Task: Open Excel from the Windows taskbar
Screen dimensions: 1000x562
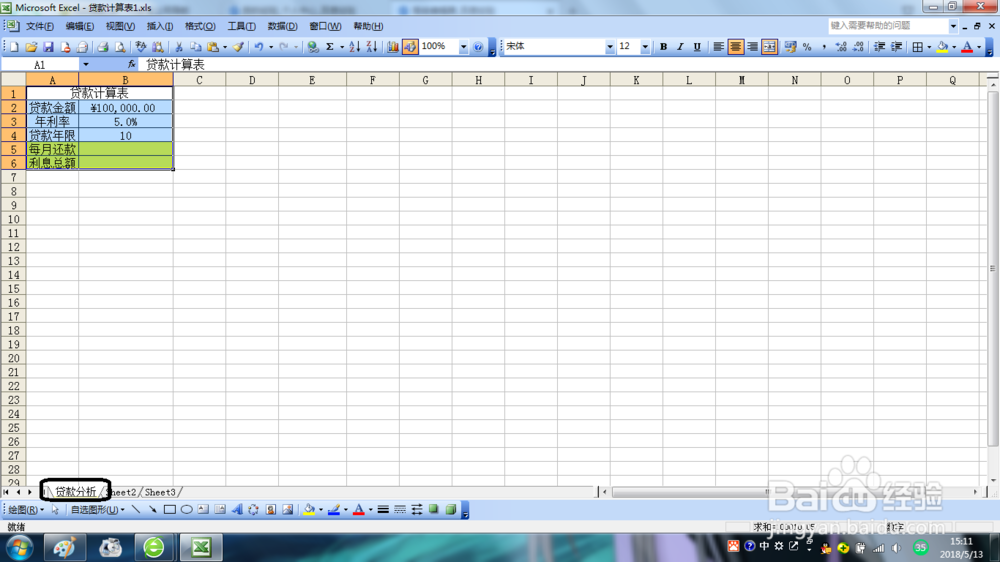Action: [x=202, y=547]
